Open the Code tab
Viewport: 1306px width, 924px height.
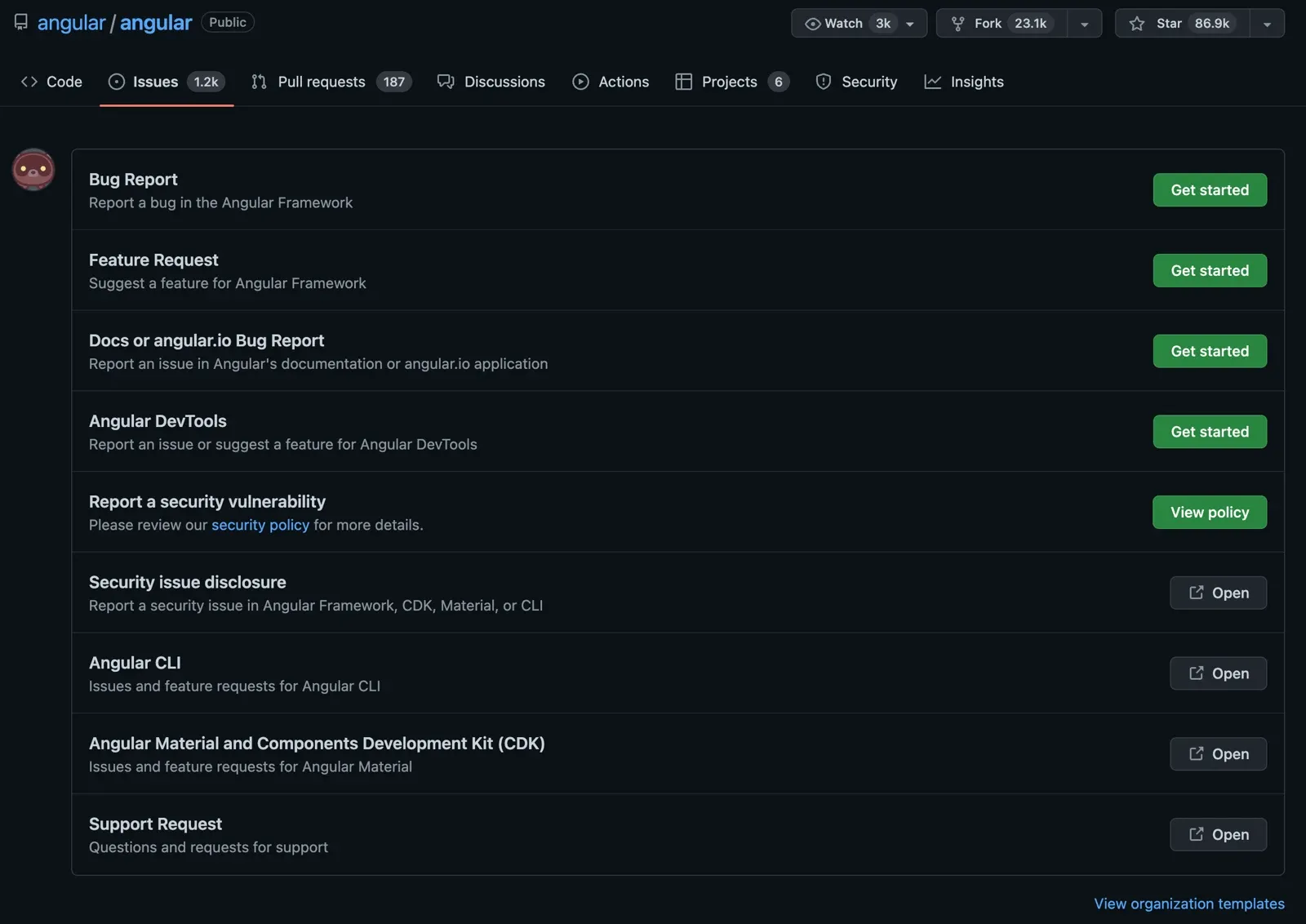[x=51, y=82]
